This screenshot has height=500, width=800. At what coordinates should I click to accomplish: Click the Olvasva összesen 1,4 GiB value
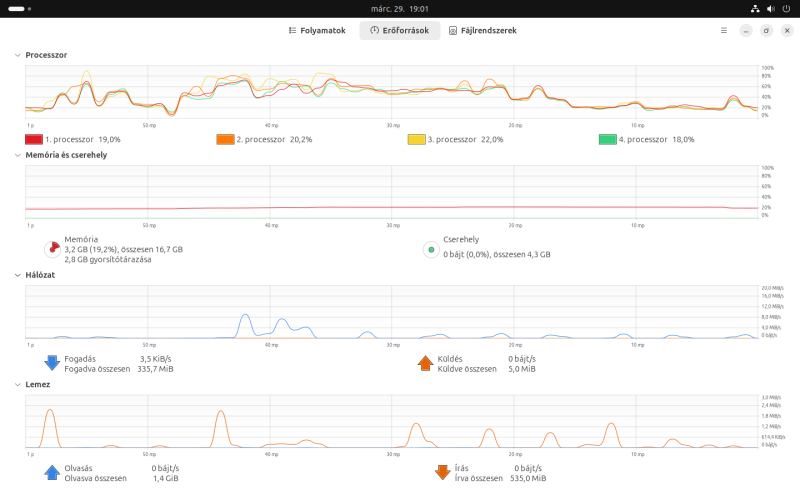click(165, 478)
